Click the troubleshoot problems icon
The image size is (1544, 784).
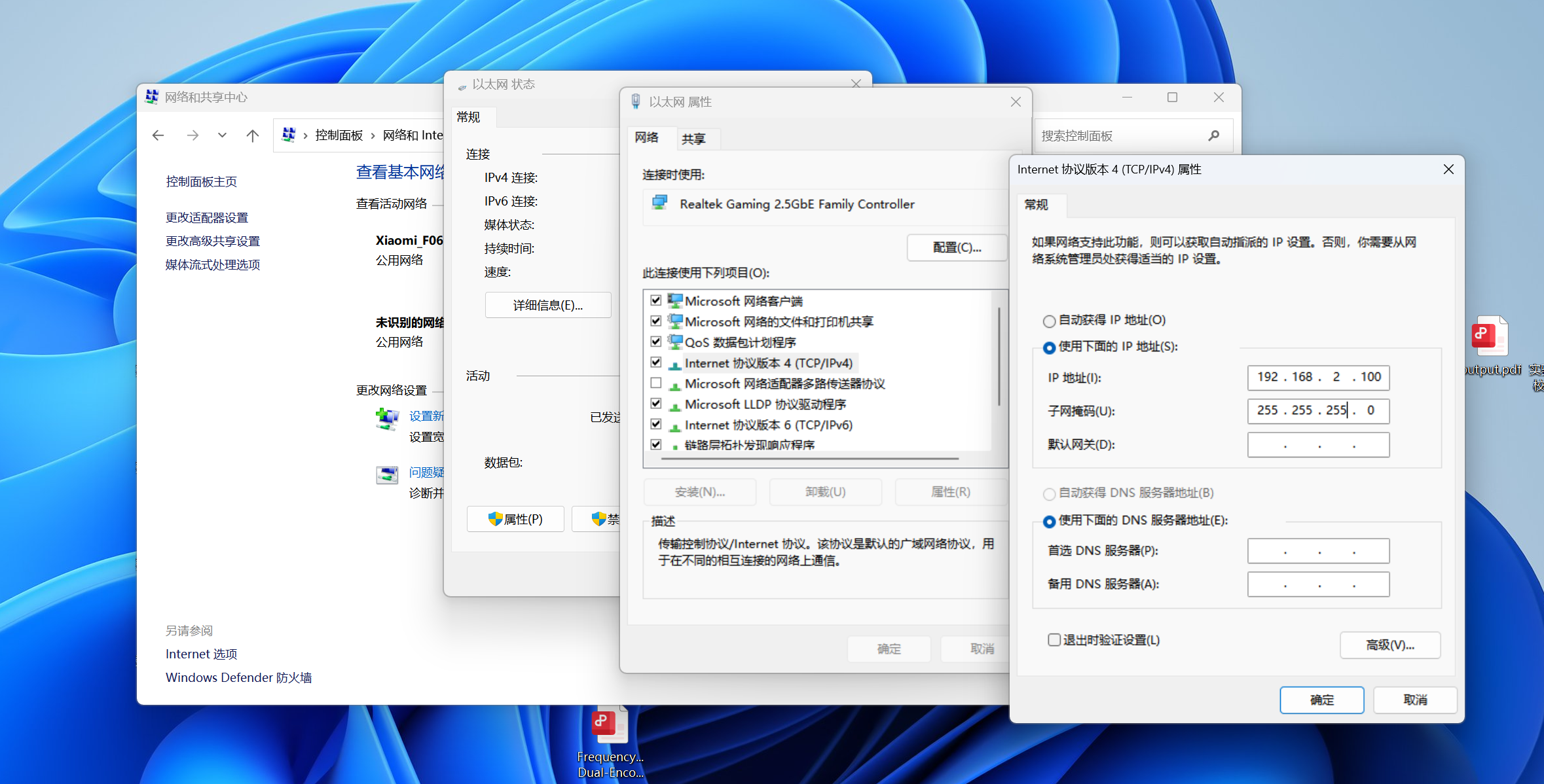[x=387, y=475]
